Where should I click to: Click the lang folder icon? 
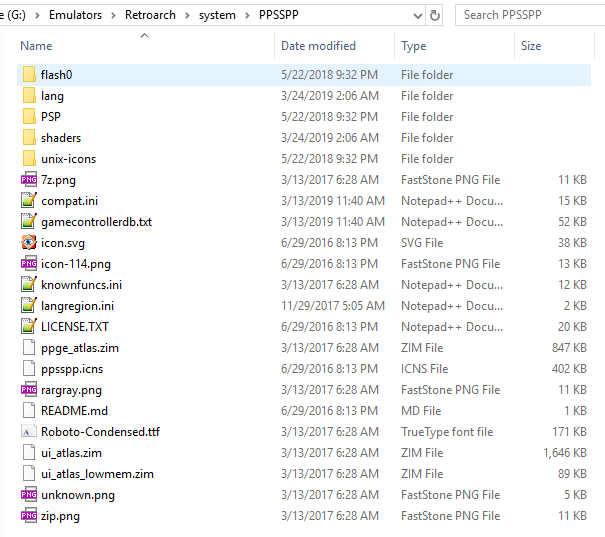(29, 95)
